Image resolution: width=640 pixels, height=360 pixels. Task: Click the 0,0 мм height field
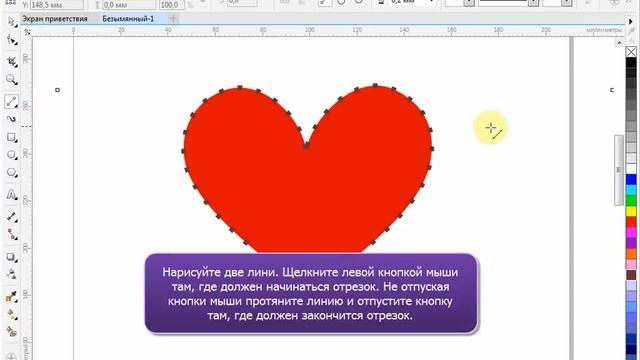pyautogui.click(x=128, y=5)
